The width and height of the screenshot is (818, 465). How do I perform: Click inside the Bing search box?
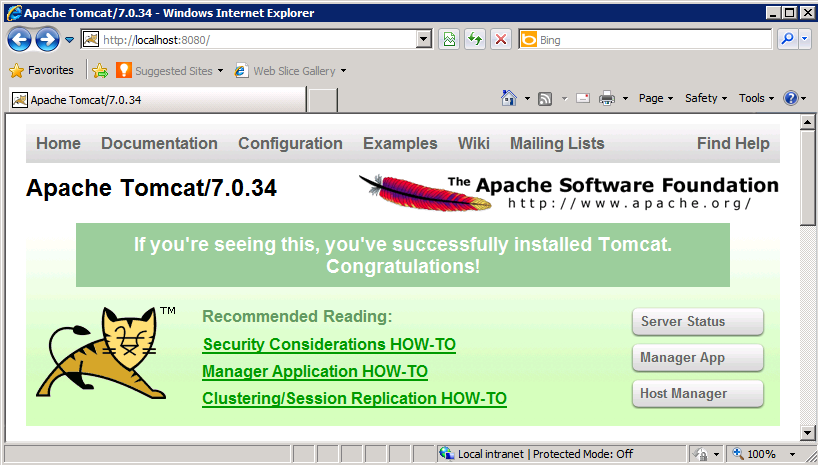coord(650,40)
